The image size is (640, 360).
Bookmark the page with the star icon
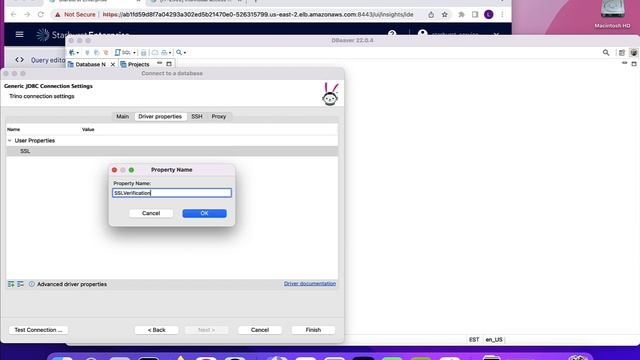(x=444, y=14)
